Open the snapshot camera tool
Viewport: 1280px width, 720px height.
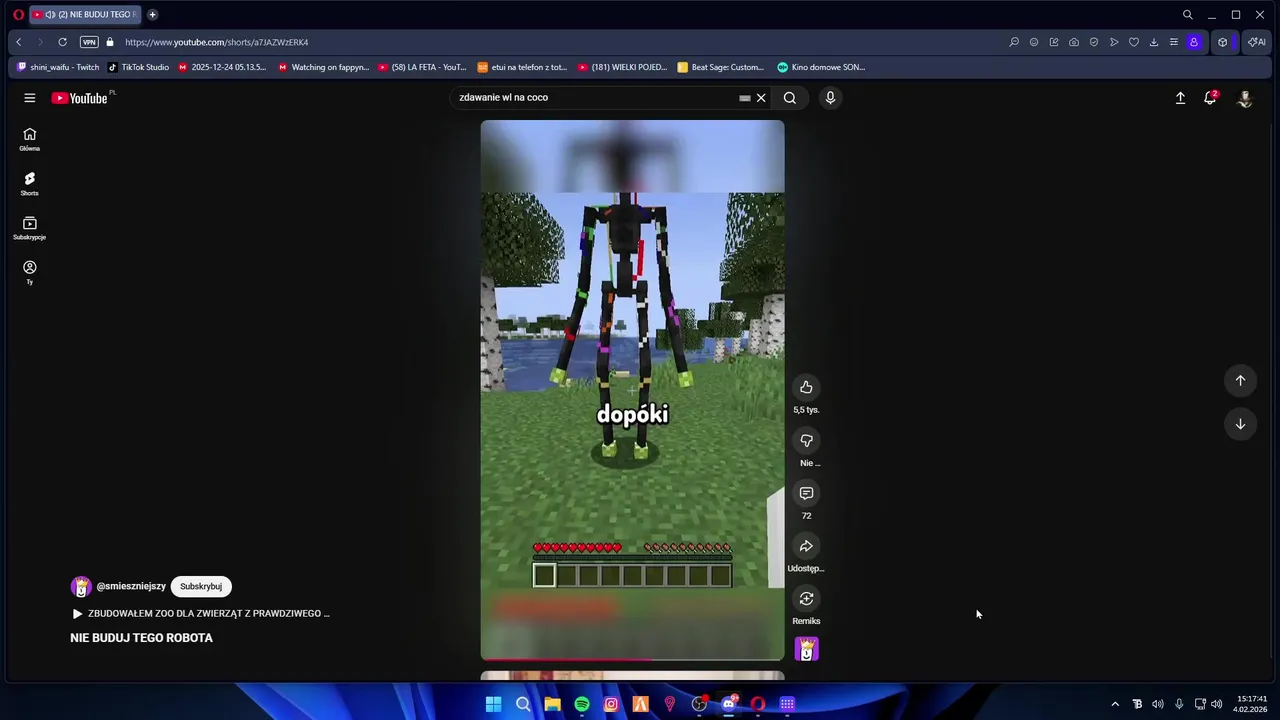[1074, 42]
